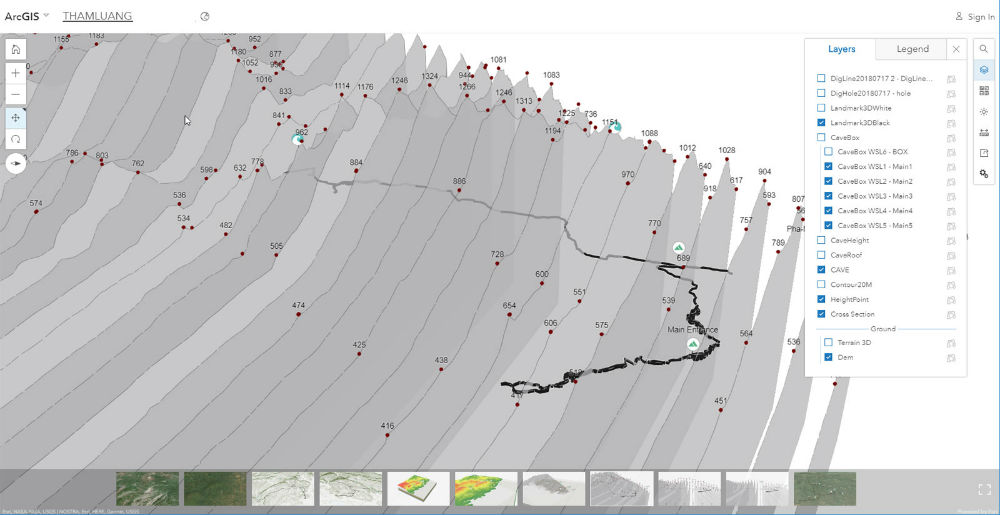Enter fullscreen with the expand icon
Viewport: 1000px width, 515px height.
[983, 489]
